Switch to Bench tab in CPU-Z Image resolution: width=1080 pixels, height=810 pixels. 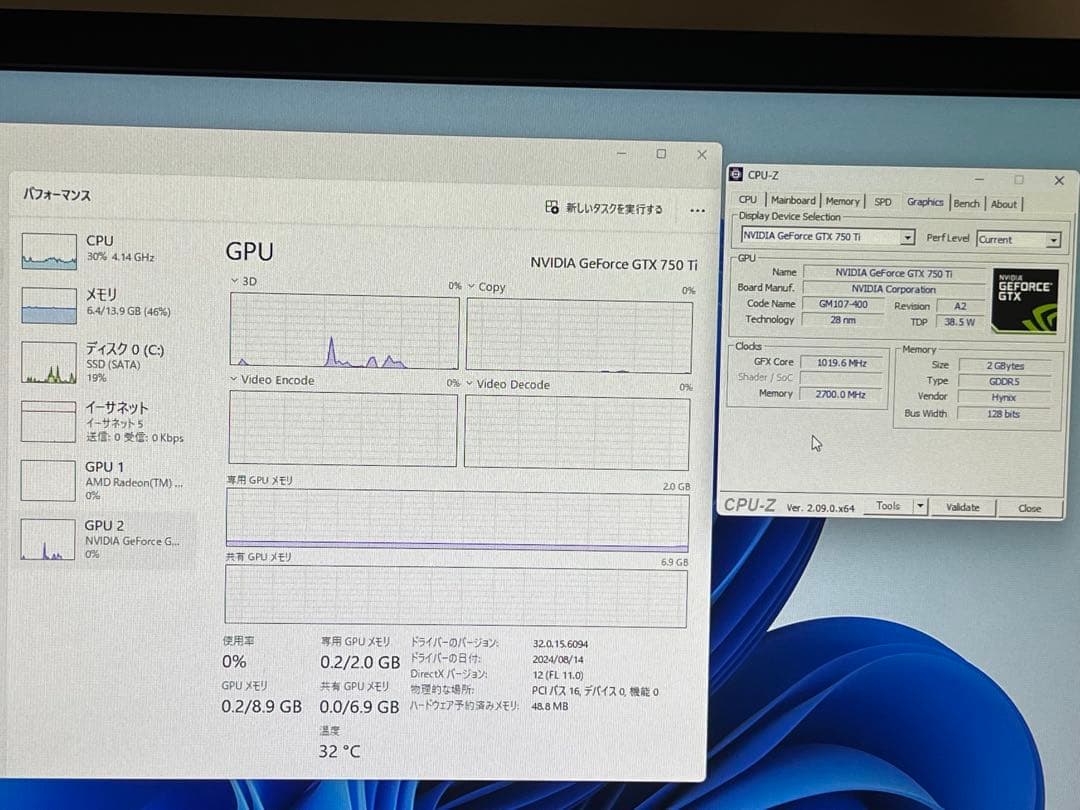(966, 203)
